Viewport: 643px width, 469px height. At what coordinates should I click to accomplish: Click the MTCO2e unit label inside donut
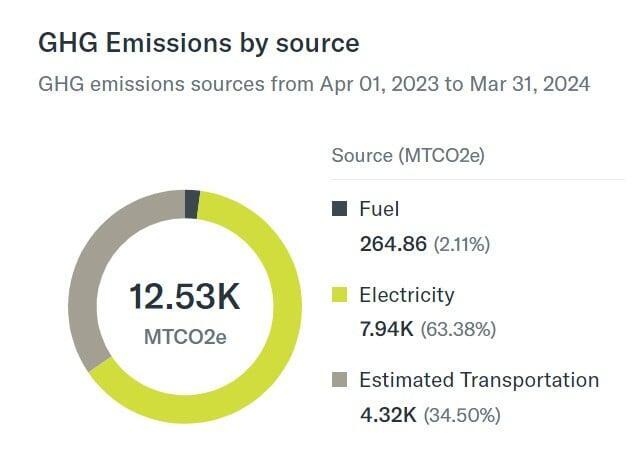[x=185, y=336]
